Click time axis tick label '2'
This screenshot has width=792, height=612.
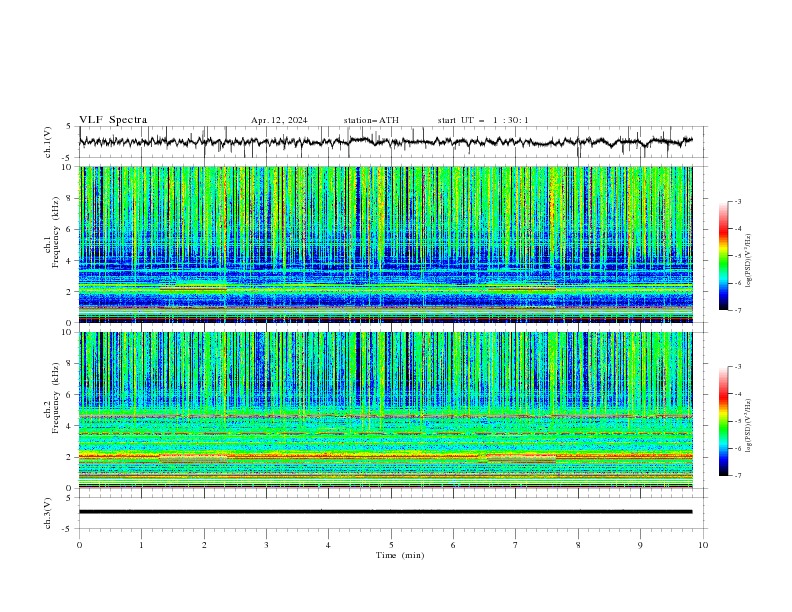coord(204,545)
